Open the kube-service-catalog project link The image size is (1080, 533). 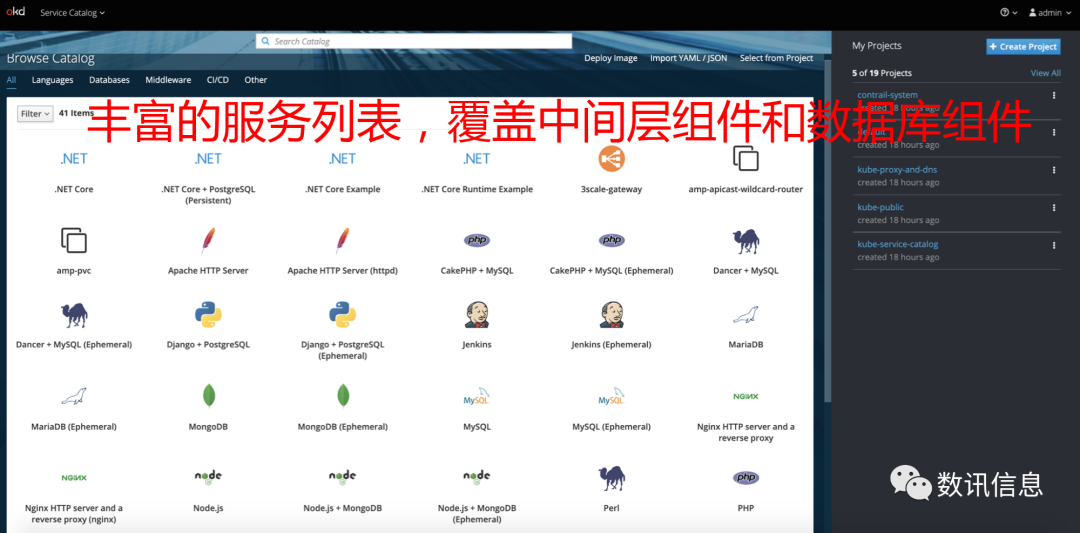tap(897, 244)
